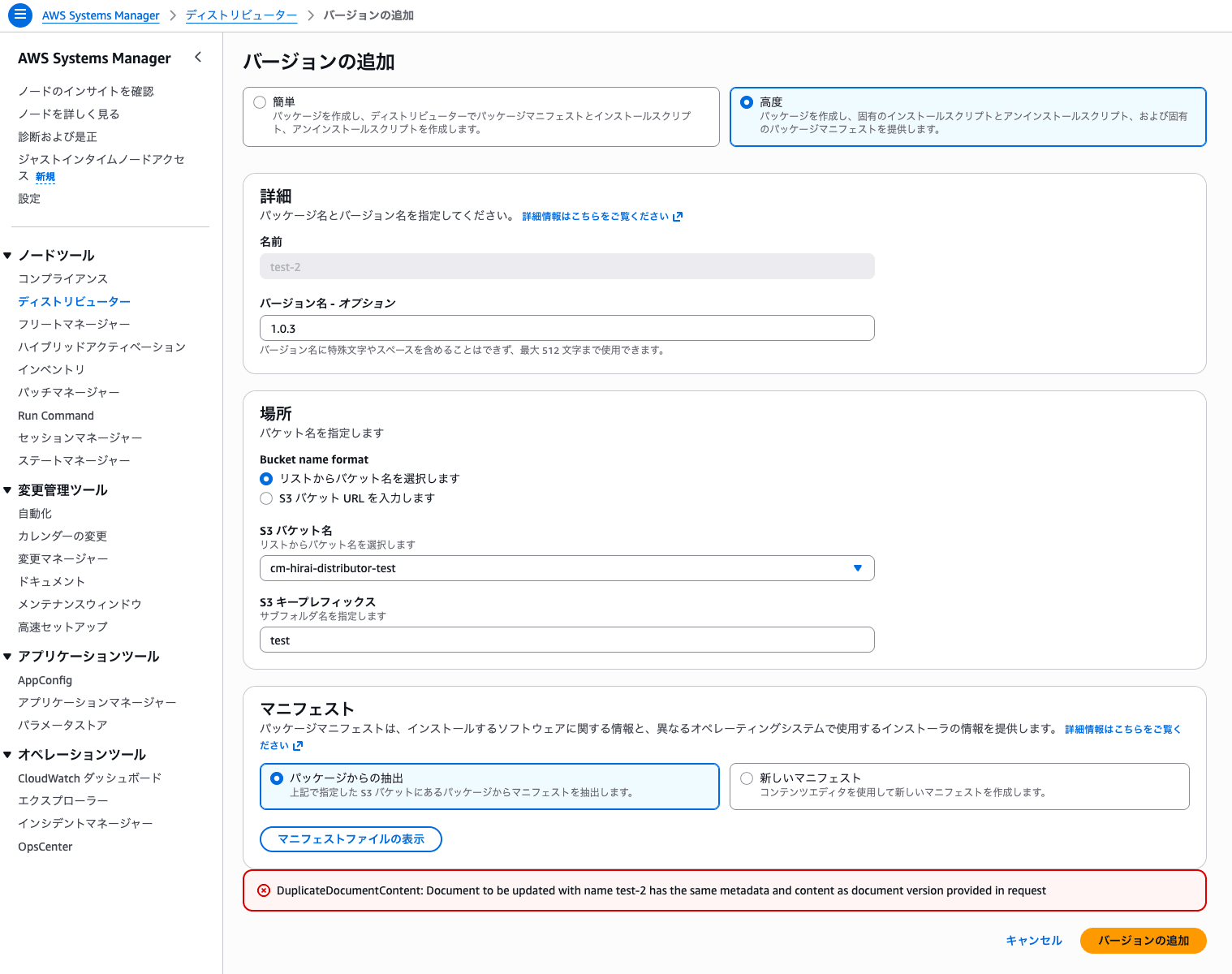Image resolution: width=1232 pixels, height=974 pixels.
Task: Click orange バージョンの追加 button
Action: [1143, 941]
